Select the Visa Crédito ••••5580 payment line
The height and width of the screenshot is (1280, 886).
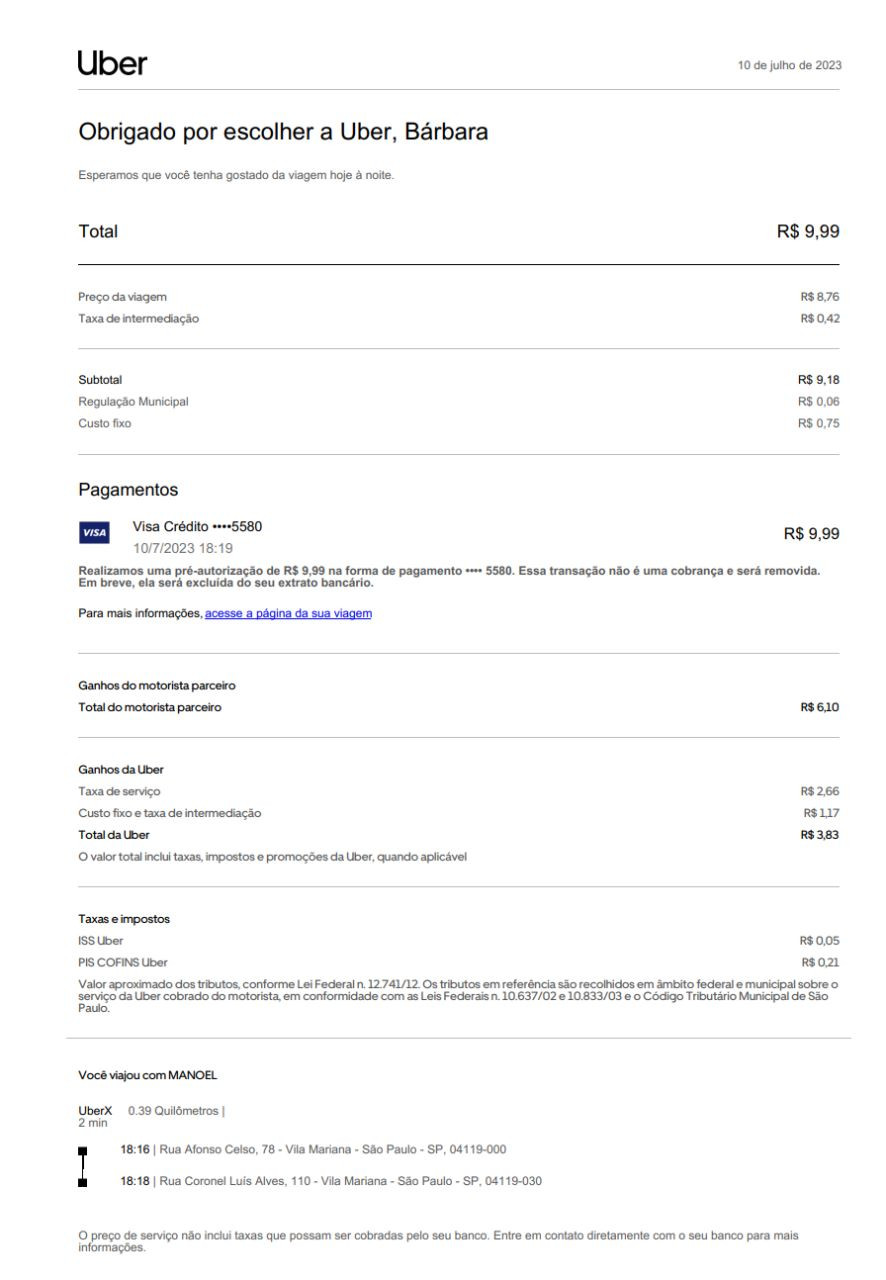(x=198, y=526)
